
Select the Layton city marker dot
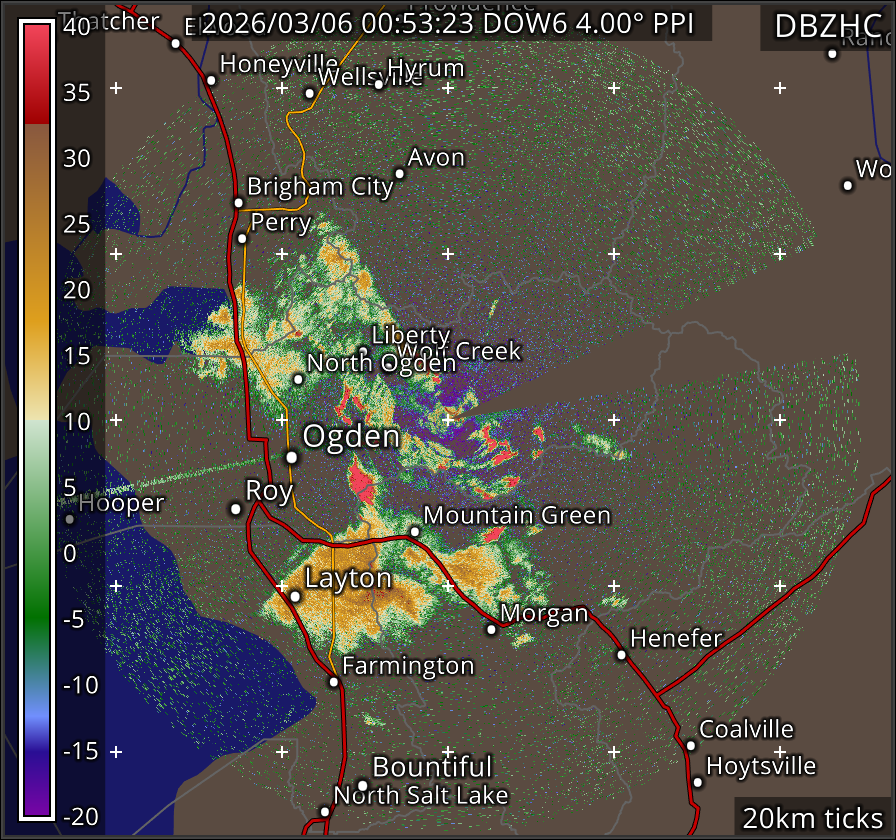[x=295, y=596]
